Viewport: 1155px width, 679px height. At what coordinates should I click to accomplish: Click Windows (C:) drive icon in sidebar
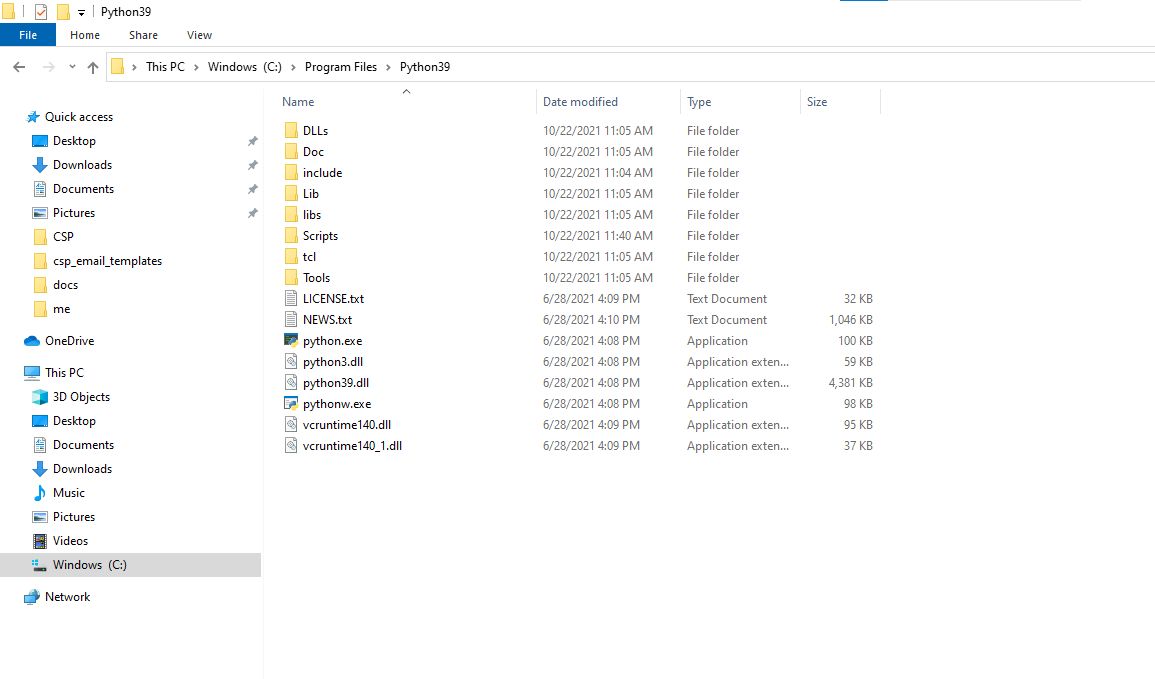[x=40, y=565]
